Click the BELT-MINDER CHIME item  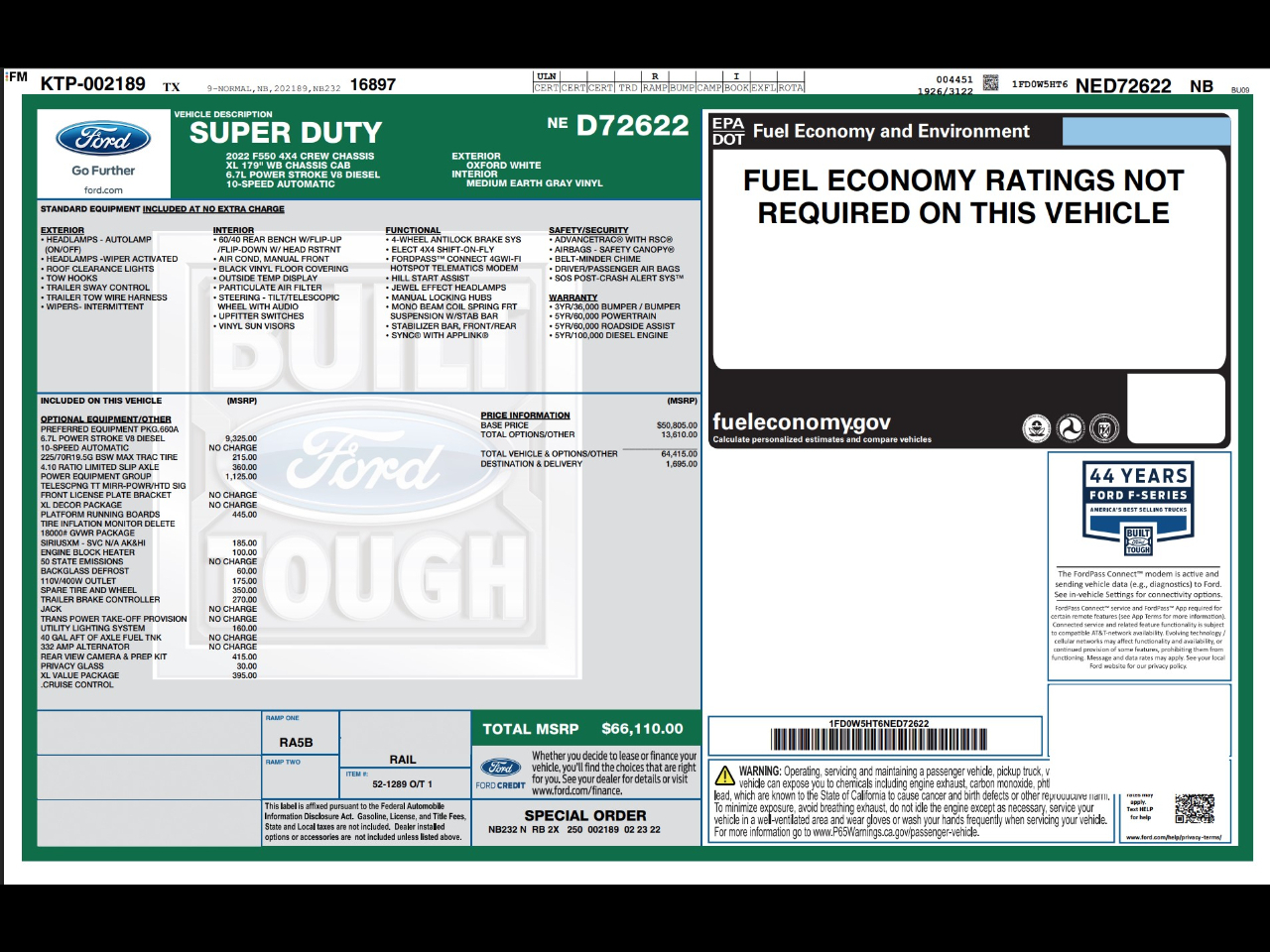pyautogui.click(x=594, y=259)
